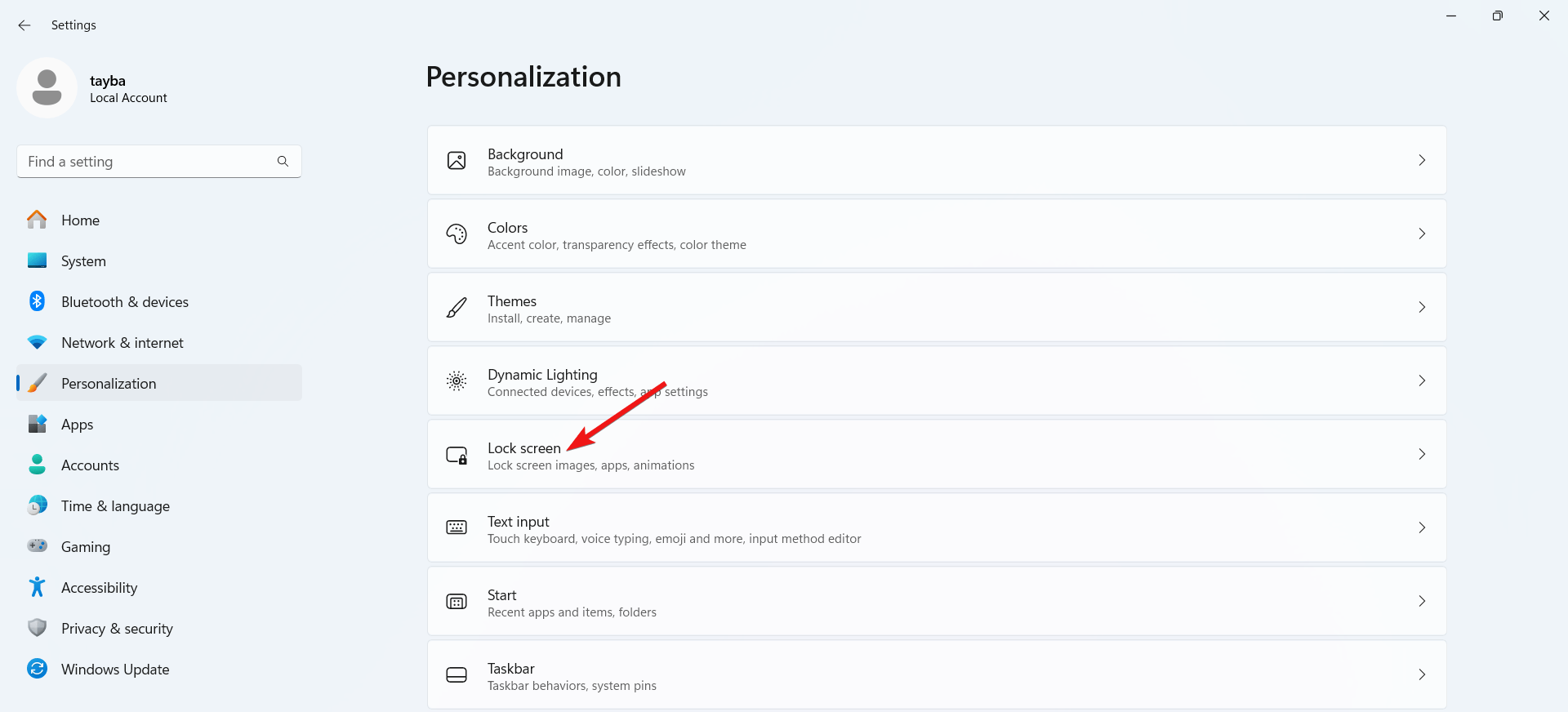1568x712 pixels.
Task: Click the Background picture icon
Action: 457,160
